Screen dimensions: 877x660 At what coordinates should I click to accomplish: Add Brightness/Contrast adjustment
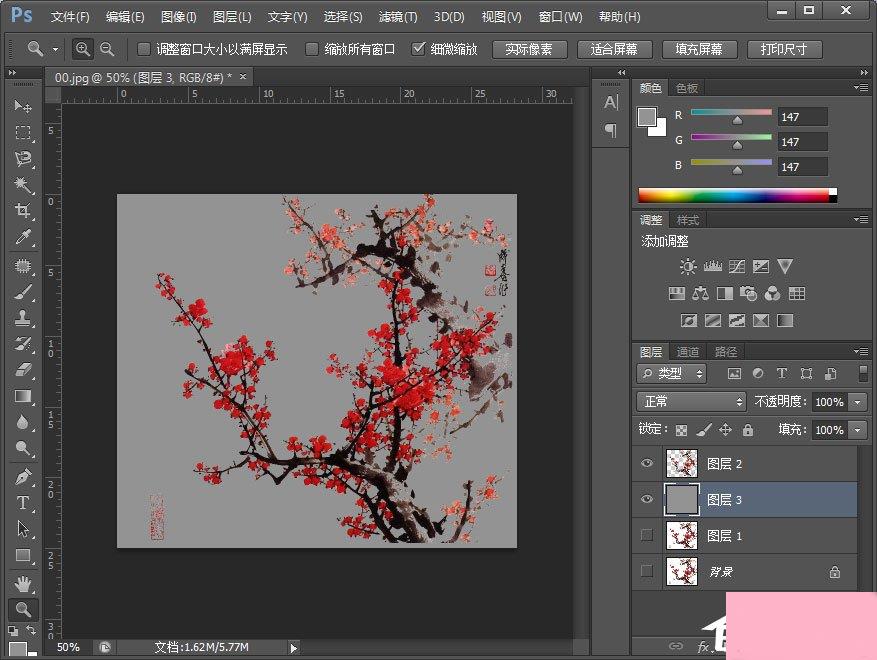coord(688,266)
